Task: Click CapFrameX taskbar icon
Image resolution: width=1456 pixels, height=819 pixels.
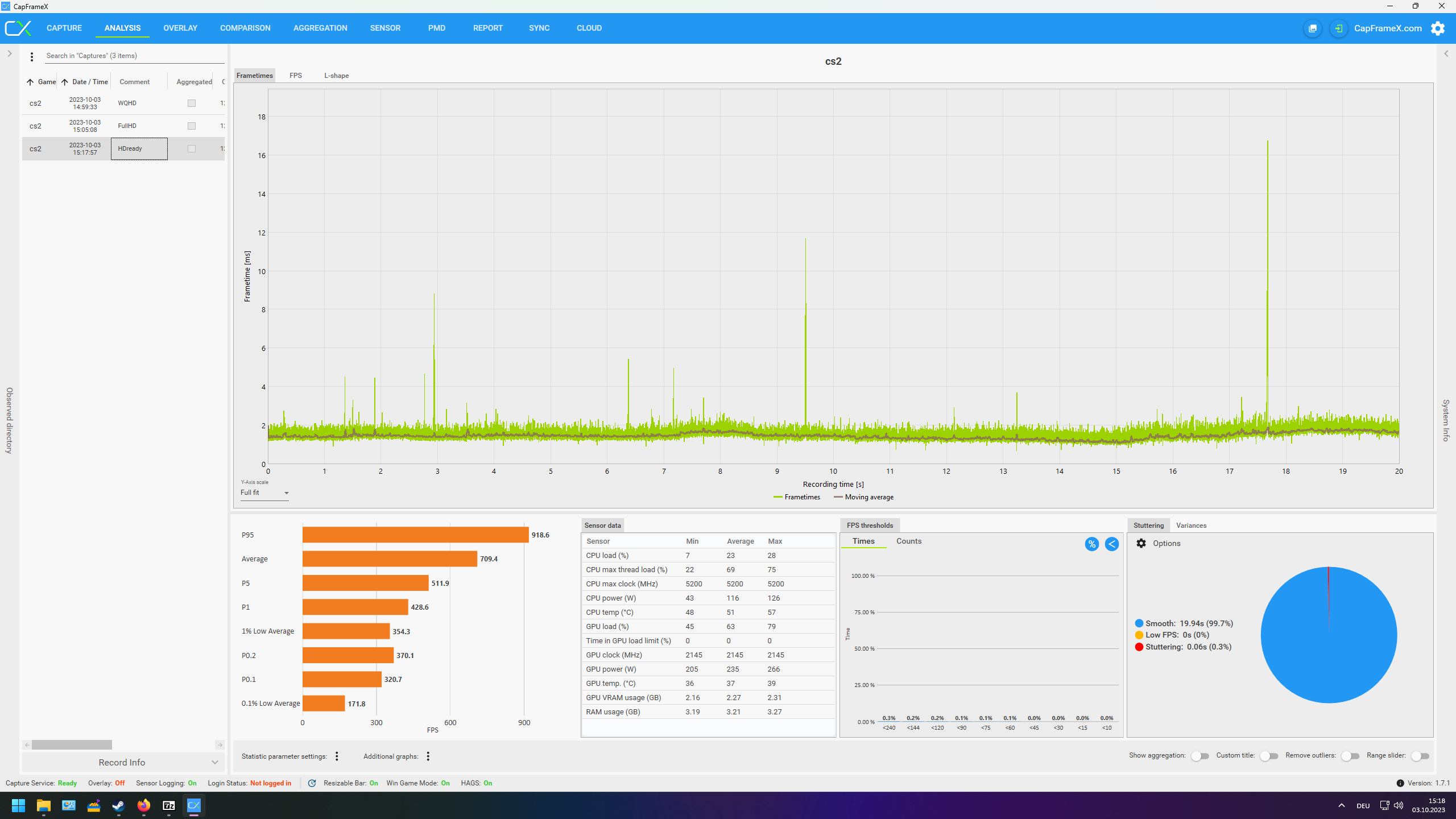Action: pos(194,805)
